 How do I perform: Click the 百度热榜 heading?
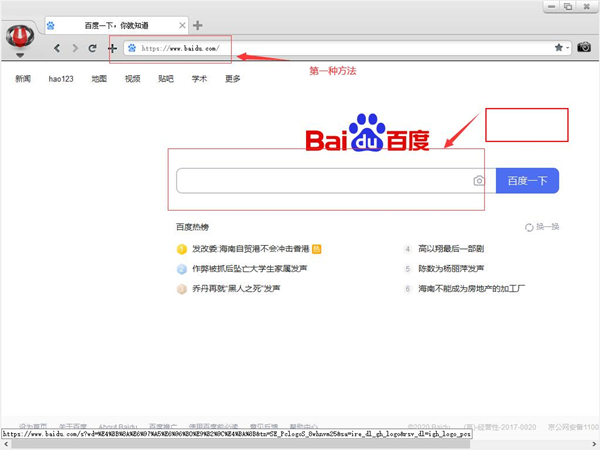[x=192, y=227]
